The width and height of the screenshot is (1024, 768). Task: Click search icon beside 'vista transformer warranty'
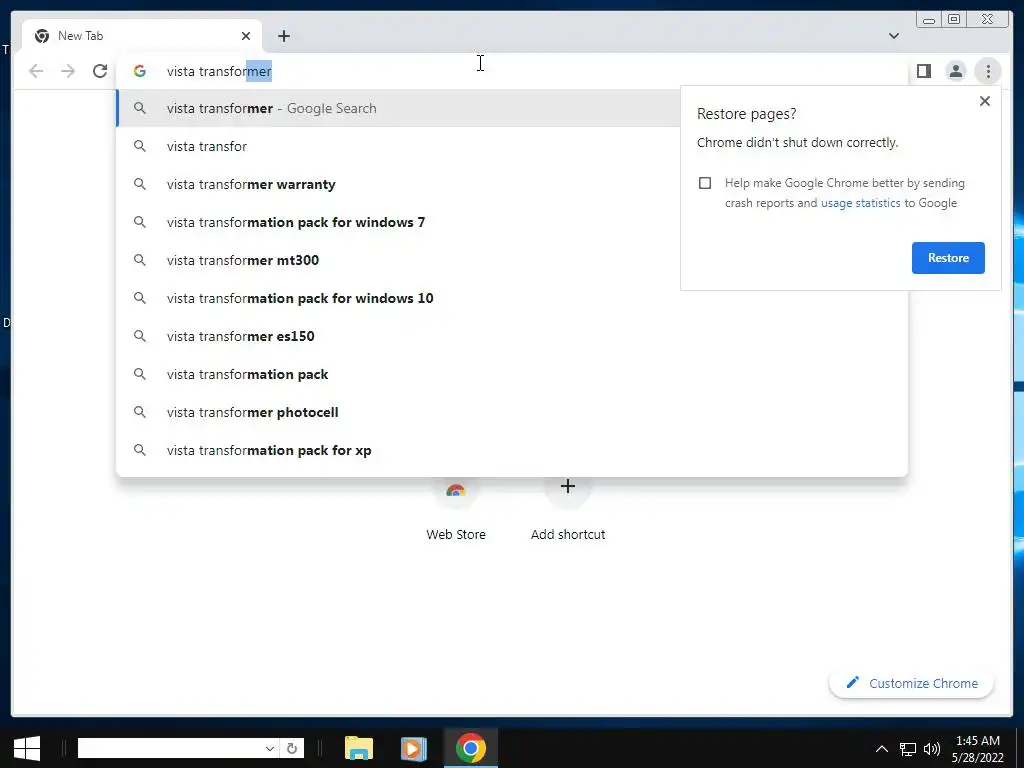(140, 184)
